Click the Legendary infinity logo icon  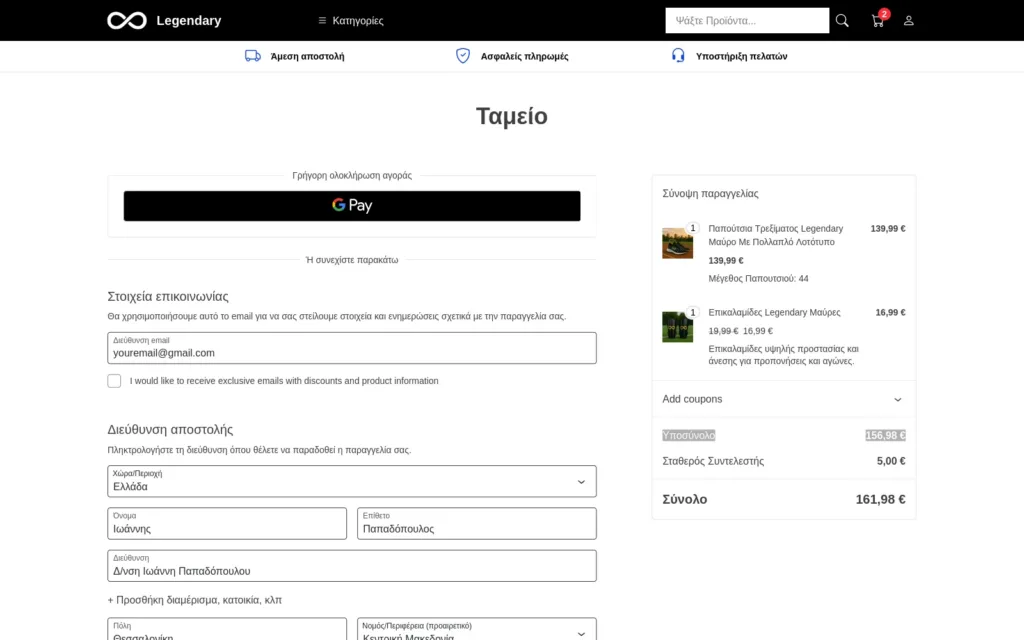tap(127, 20)
